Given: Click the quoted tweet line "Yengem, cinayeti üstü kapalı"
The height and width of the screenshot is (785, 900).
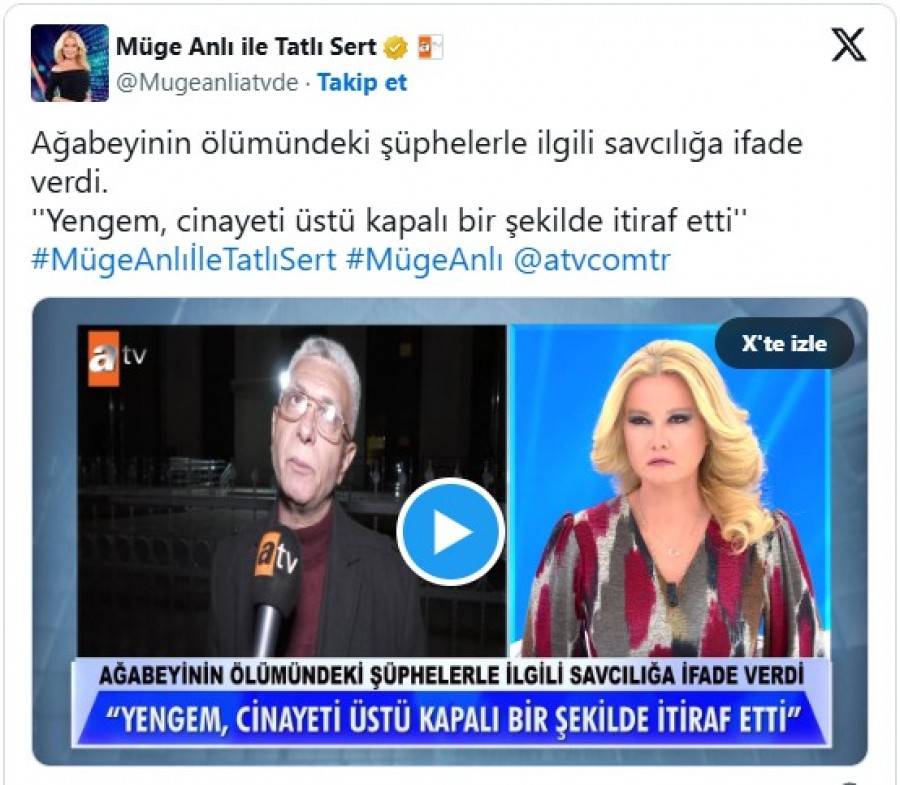Looking at the screenshot, I should point(389,221).
